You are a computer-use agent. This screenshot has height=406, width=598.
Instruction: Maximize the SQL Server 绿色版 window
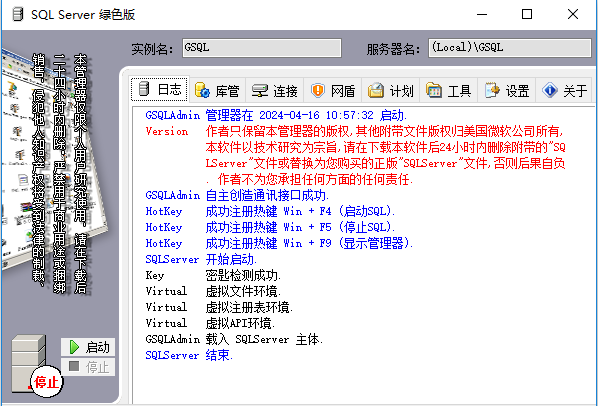pyautogui.click(x=527, y=14)
